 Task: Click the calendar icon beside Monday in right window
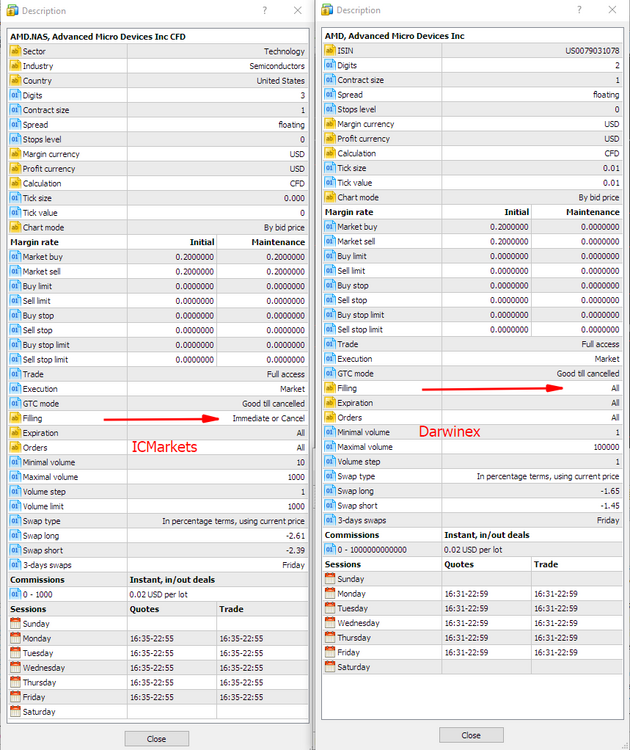(x=330, y=593)
